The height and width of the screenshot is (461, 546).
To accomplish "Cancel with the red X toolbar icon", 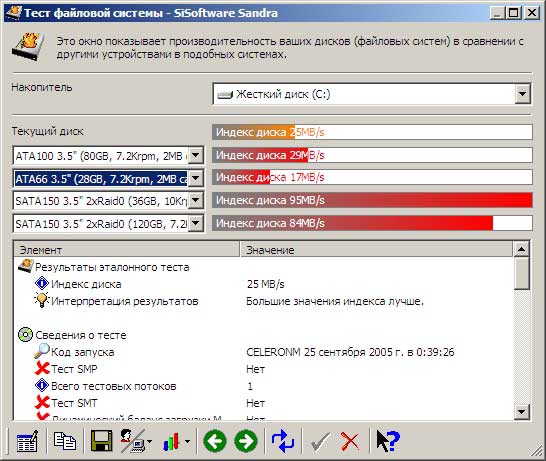I will click(349, 442).
